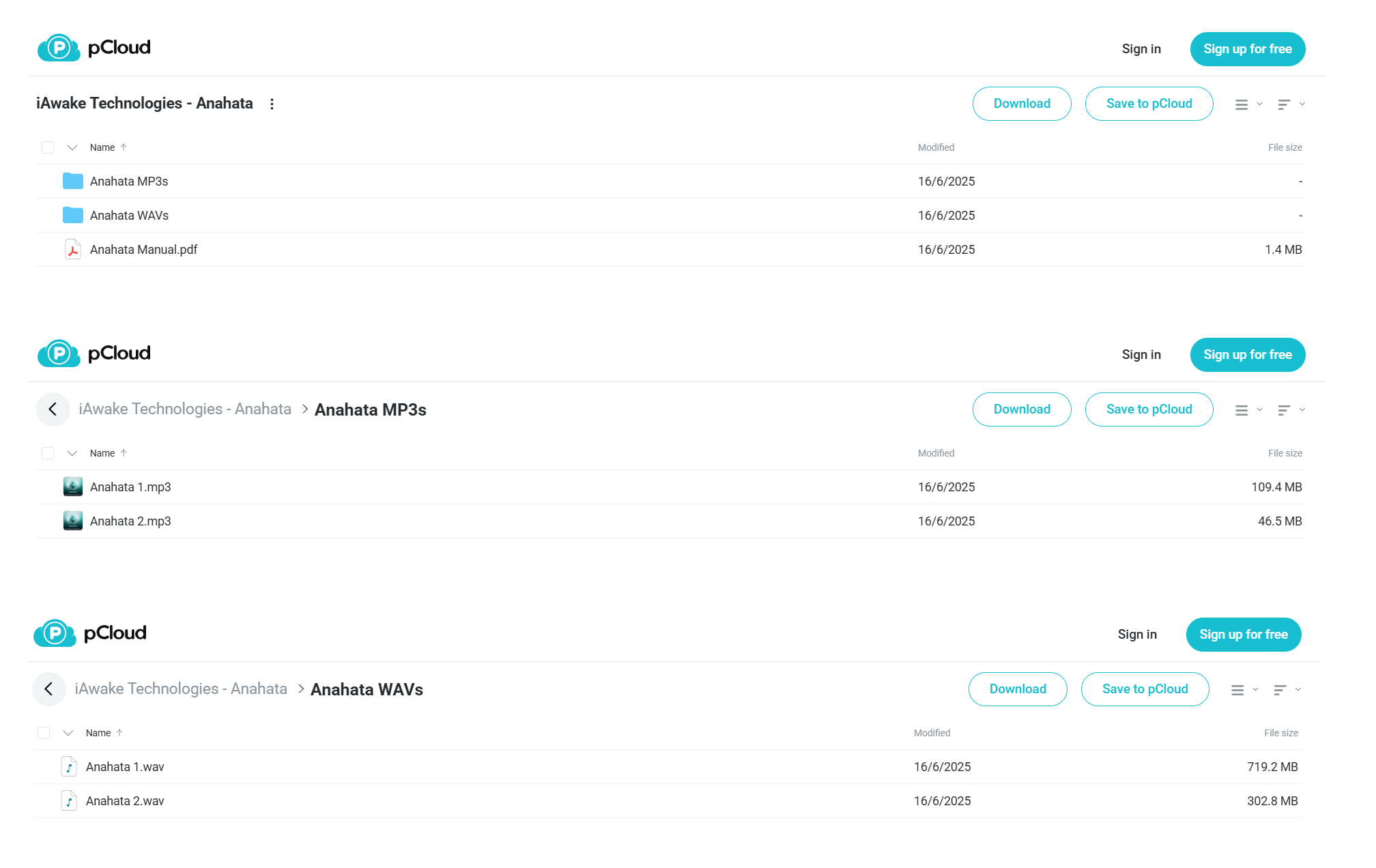
Task: Open the list view icon in the top panel
Action: coord(1242,104)
